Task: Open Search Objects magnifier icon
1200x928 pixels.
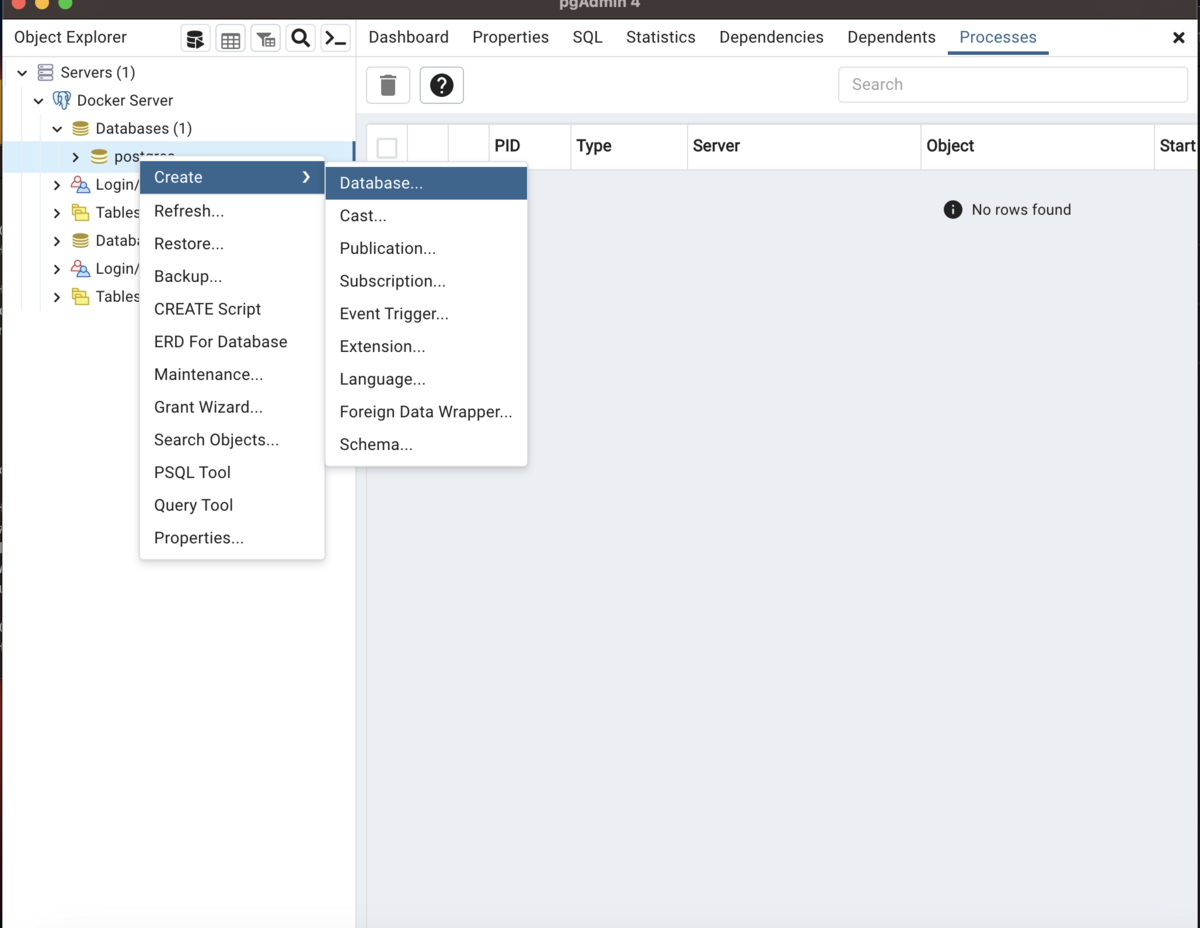Action: [300, 39]
